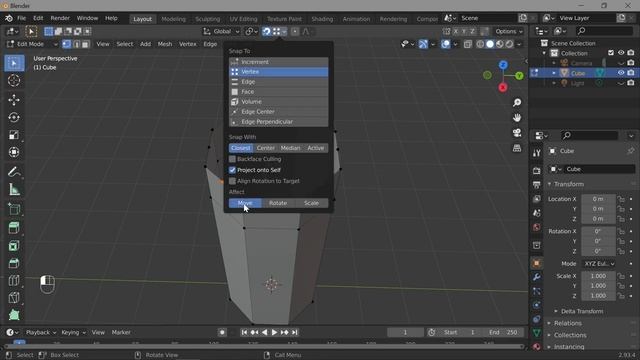Open the Options dropdown

(x=509, y=31)
